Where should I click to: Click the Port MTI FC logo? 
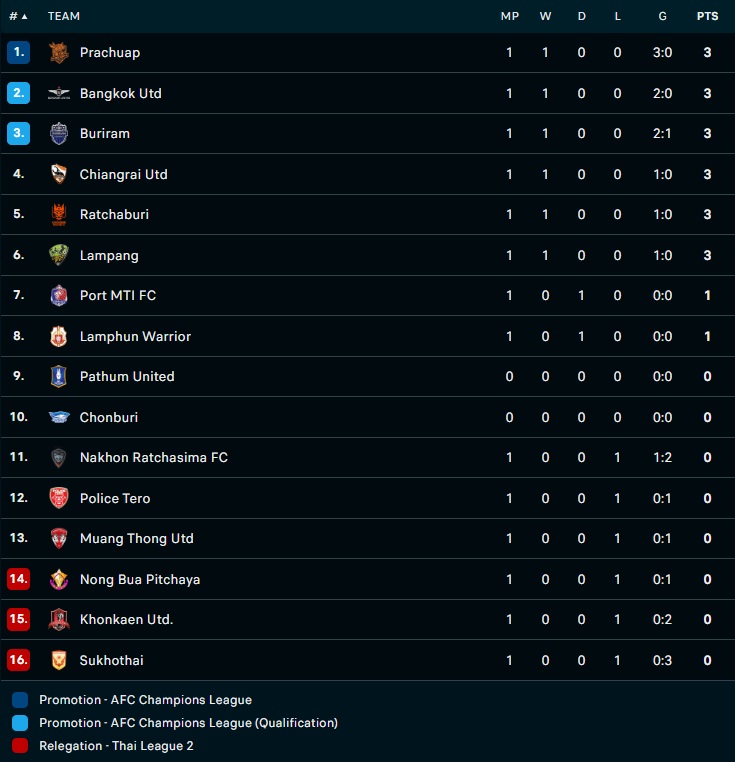click(x=59, y=296)
